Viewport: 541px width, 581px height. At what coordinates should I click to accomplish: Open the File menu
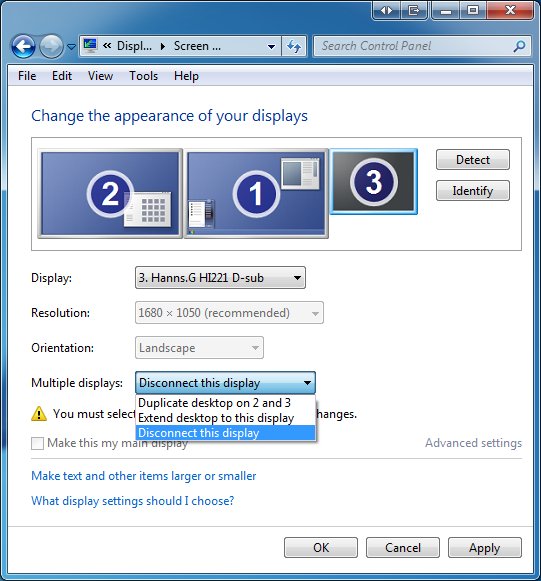(27, 76)
